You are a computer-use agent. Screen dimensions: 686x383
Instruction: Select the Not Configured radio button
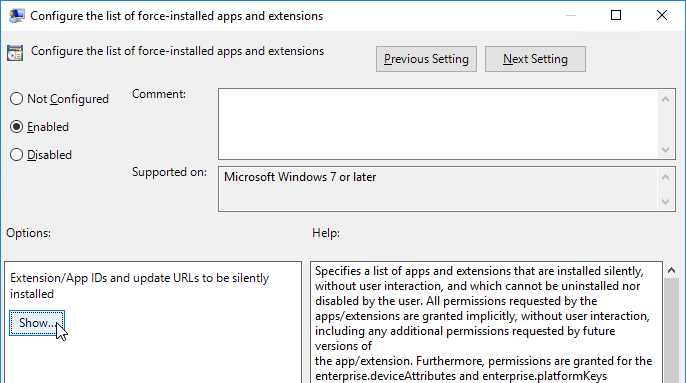(16, 99)
